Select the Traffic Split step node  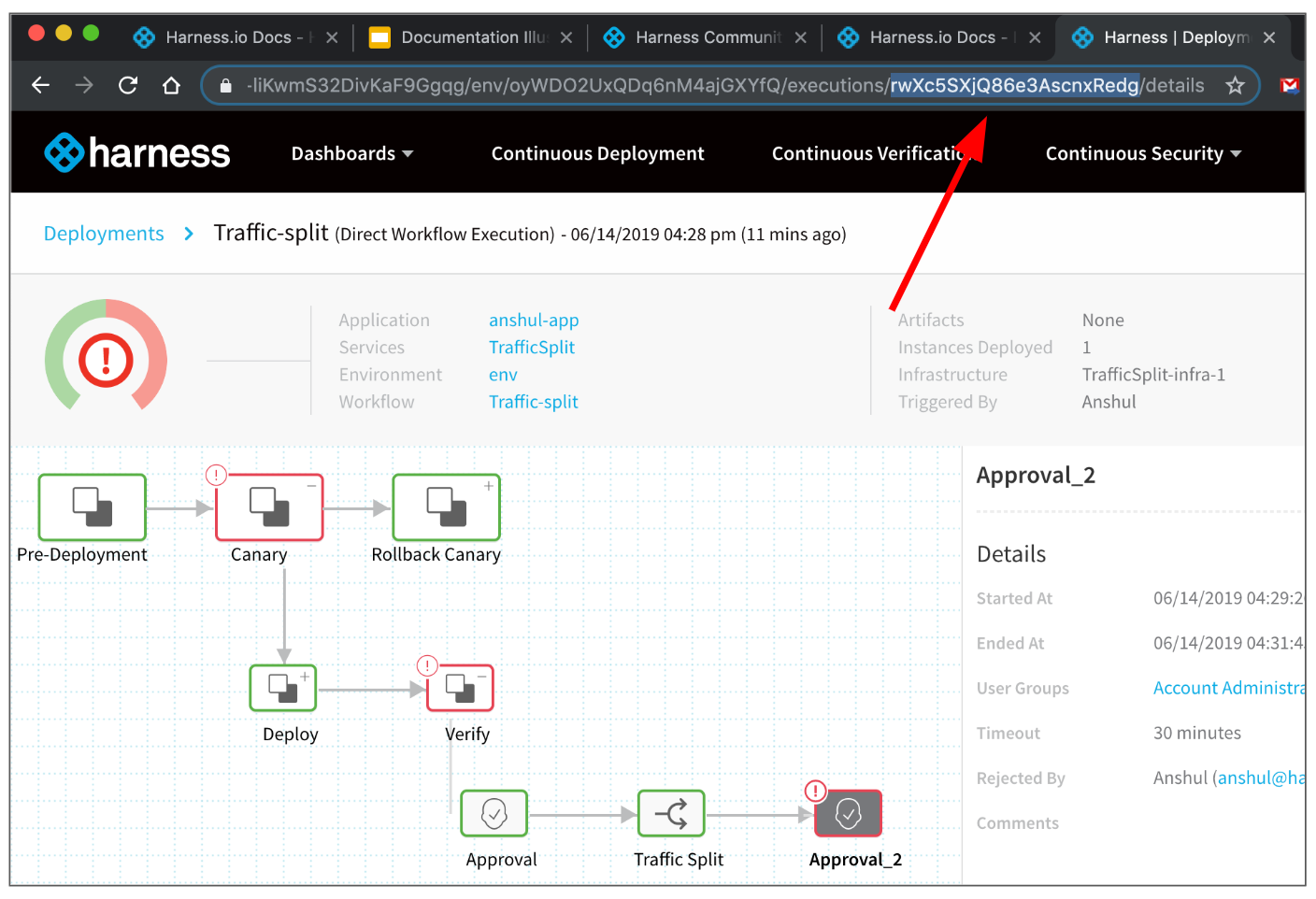(x=671, y=813)
